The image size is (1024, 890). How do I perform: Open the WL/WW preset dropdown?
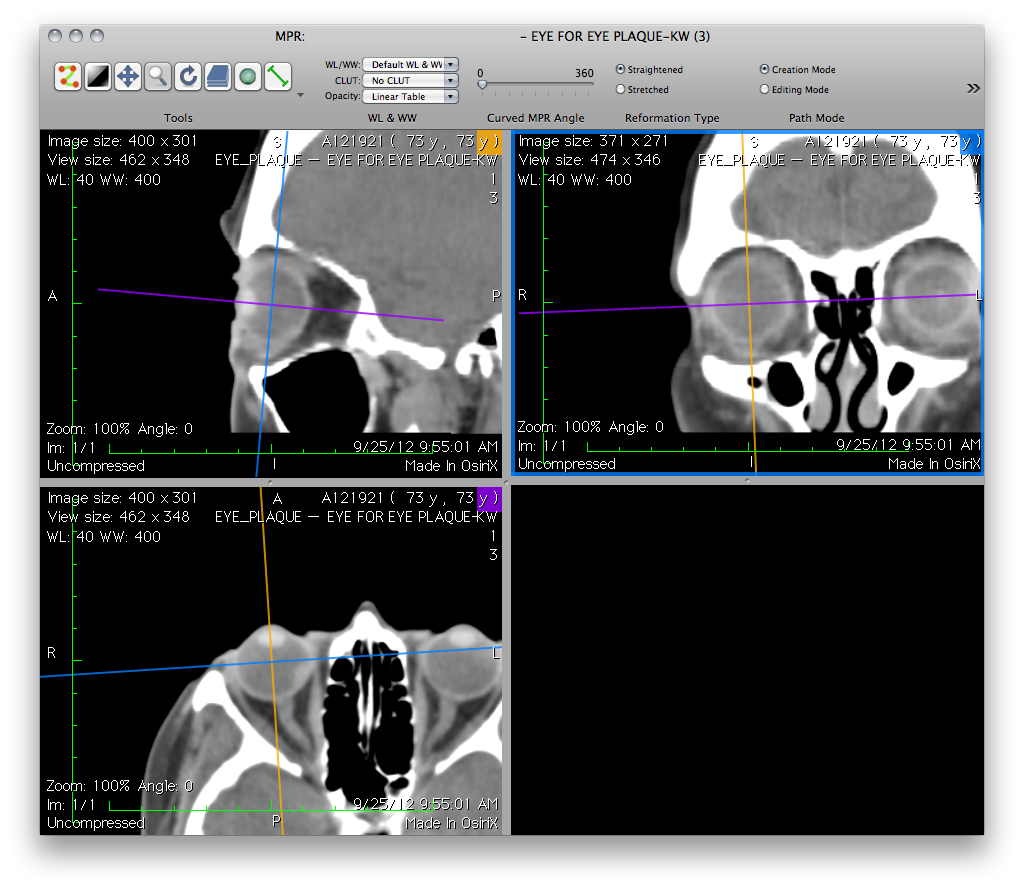click(x=410, y=64)
